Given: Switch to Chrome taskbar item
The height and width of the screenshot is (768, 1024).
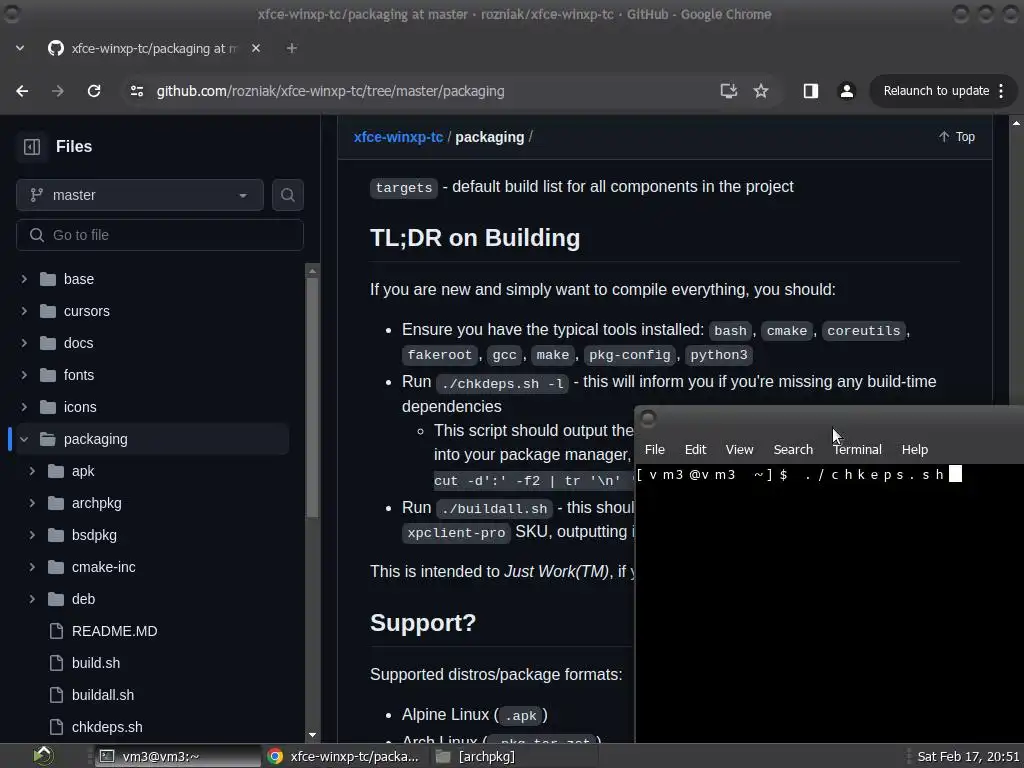Looking at the screenshot, I should click(x=344, y=756).
